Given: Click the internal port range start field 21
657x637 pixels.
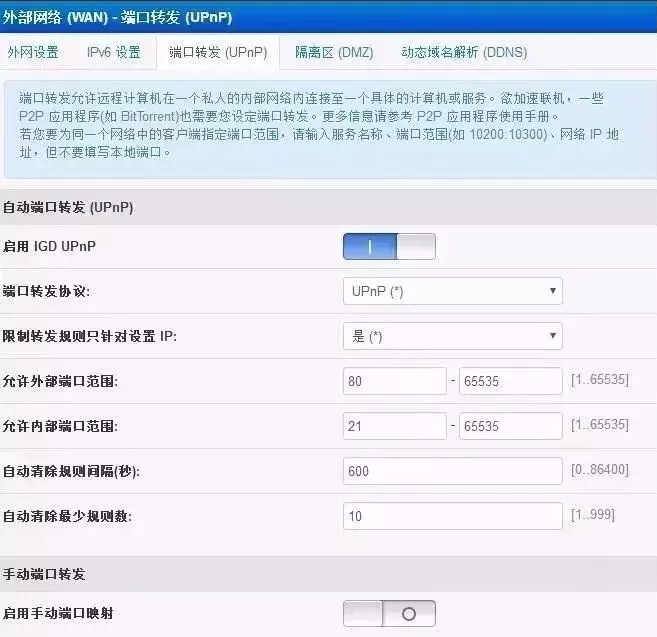Looking at the screenshot, I should [395, 426].
